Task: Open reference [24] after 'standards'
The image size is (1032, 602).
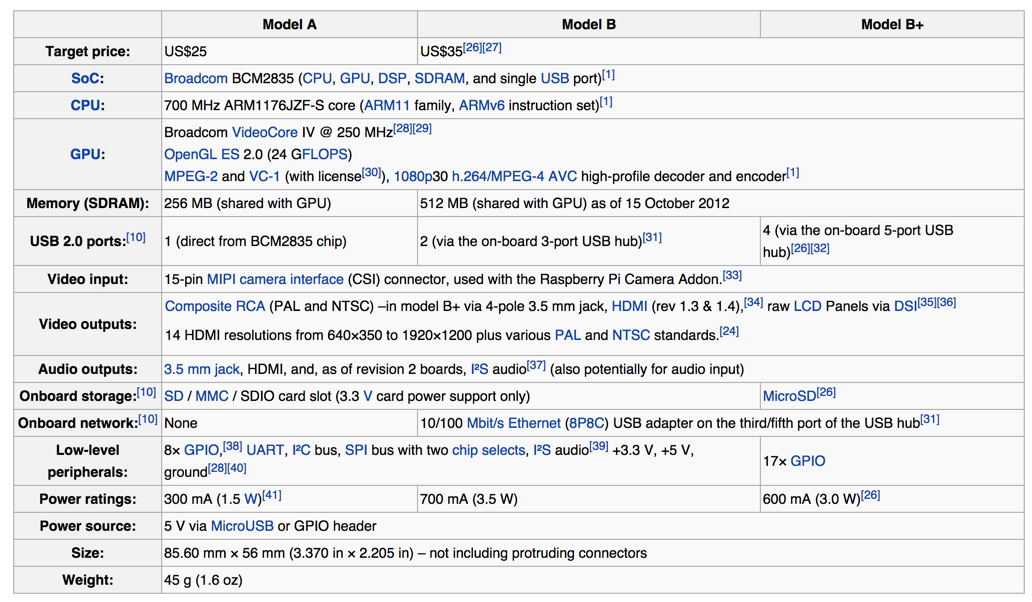Action: click(729, 331)
